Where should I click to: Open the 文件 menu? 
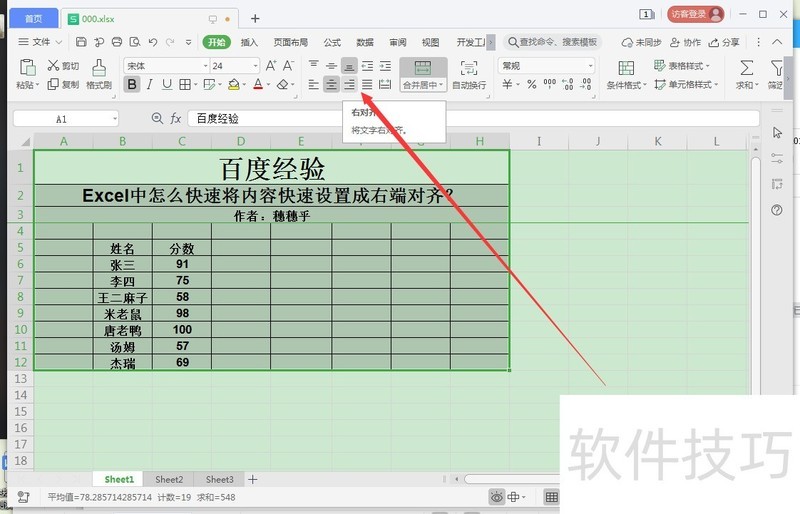40,42
